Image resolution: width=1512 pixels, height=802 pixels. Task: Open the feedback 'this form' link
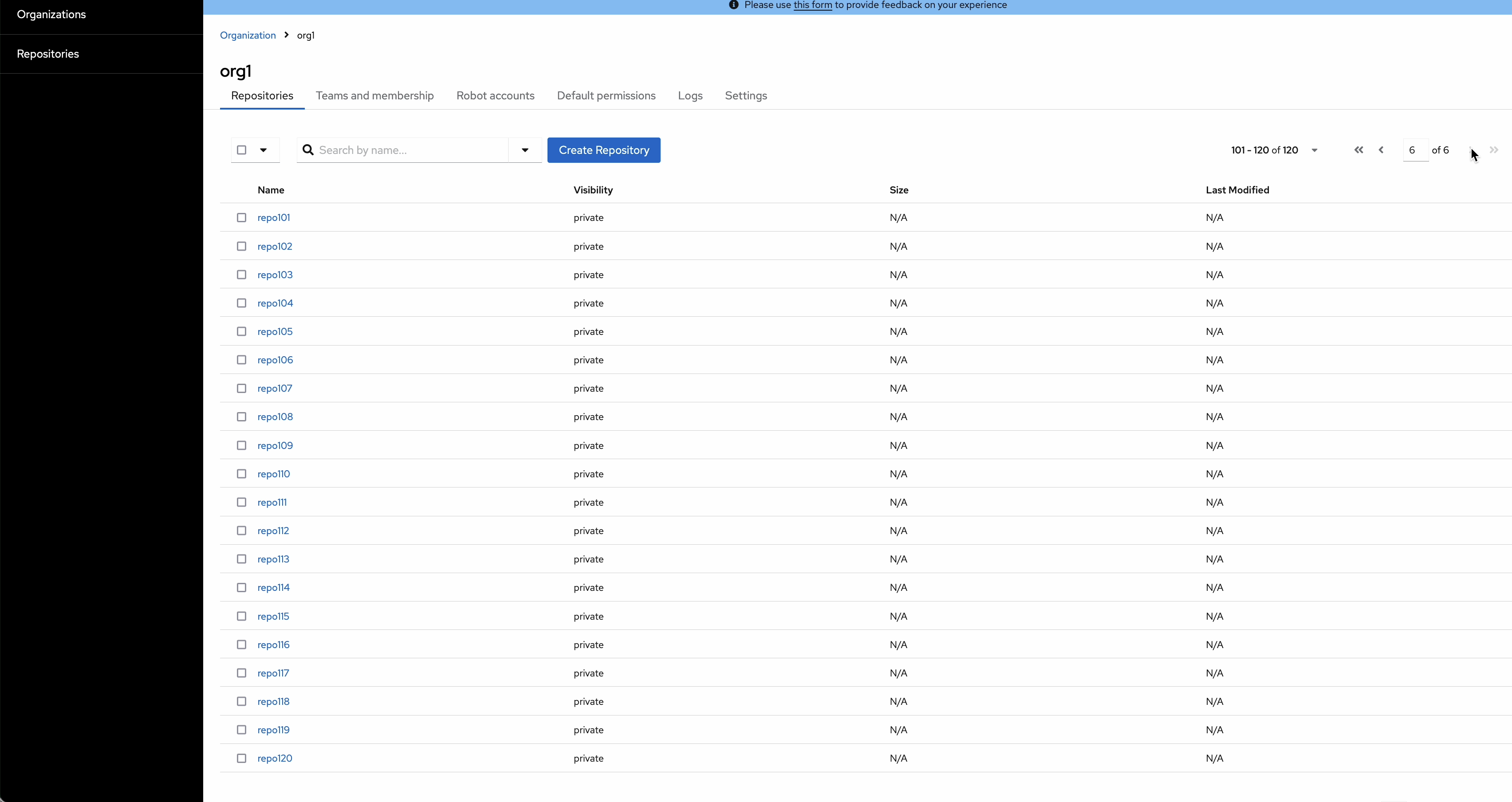click(812, 5)
